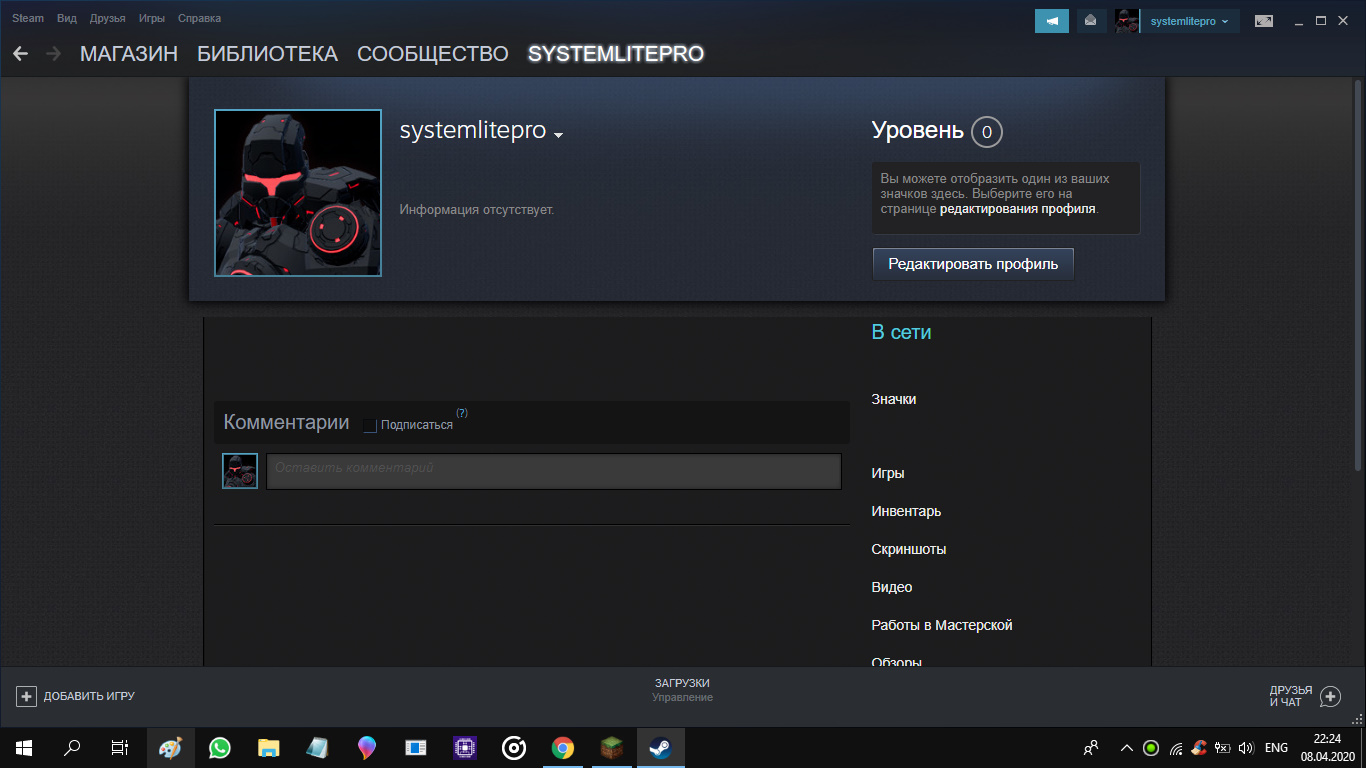Focus the Оставить комментарий field
Image resolution: width=1366 pixels, height=768 pixels.
tap(554, 471)
